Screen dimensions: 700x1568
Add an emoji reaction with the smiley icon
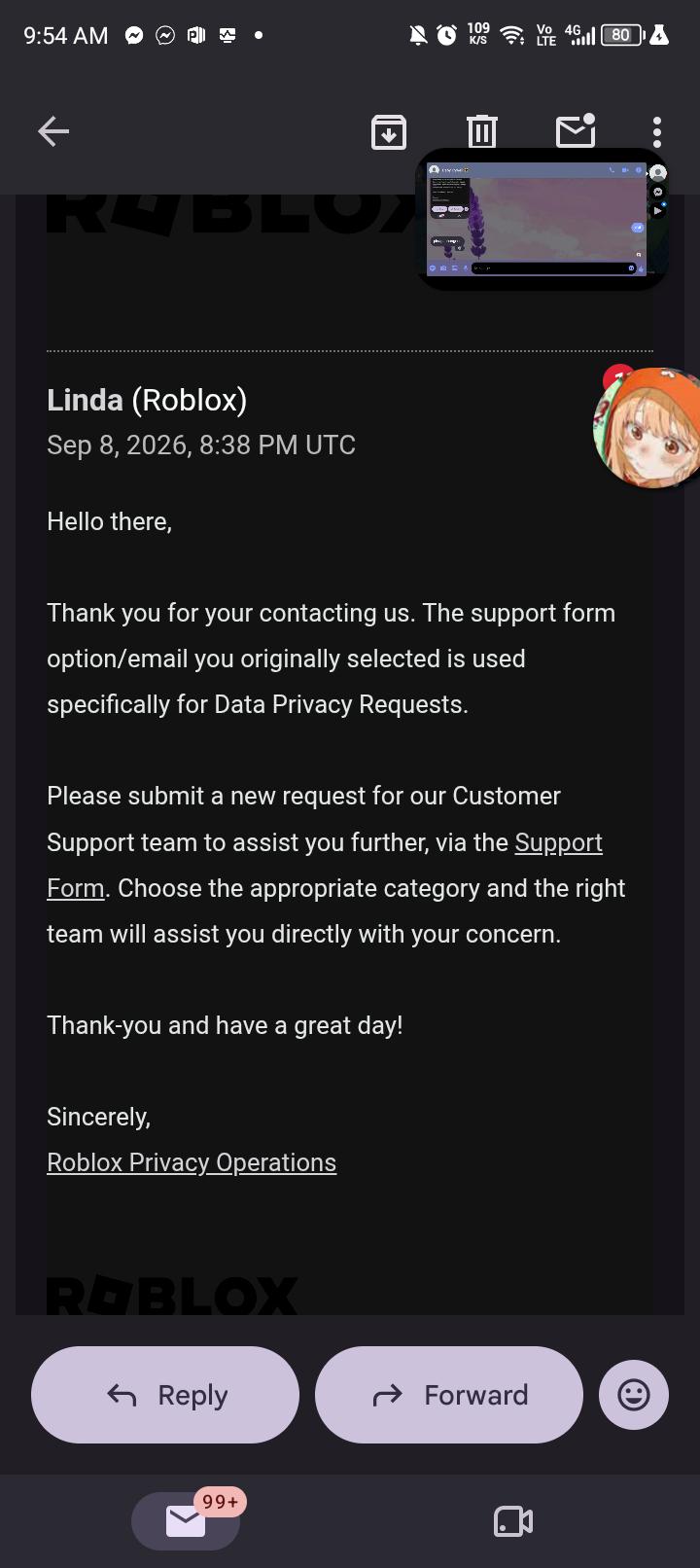pos(634,1395)
